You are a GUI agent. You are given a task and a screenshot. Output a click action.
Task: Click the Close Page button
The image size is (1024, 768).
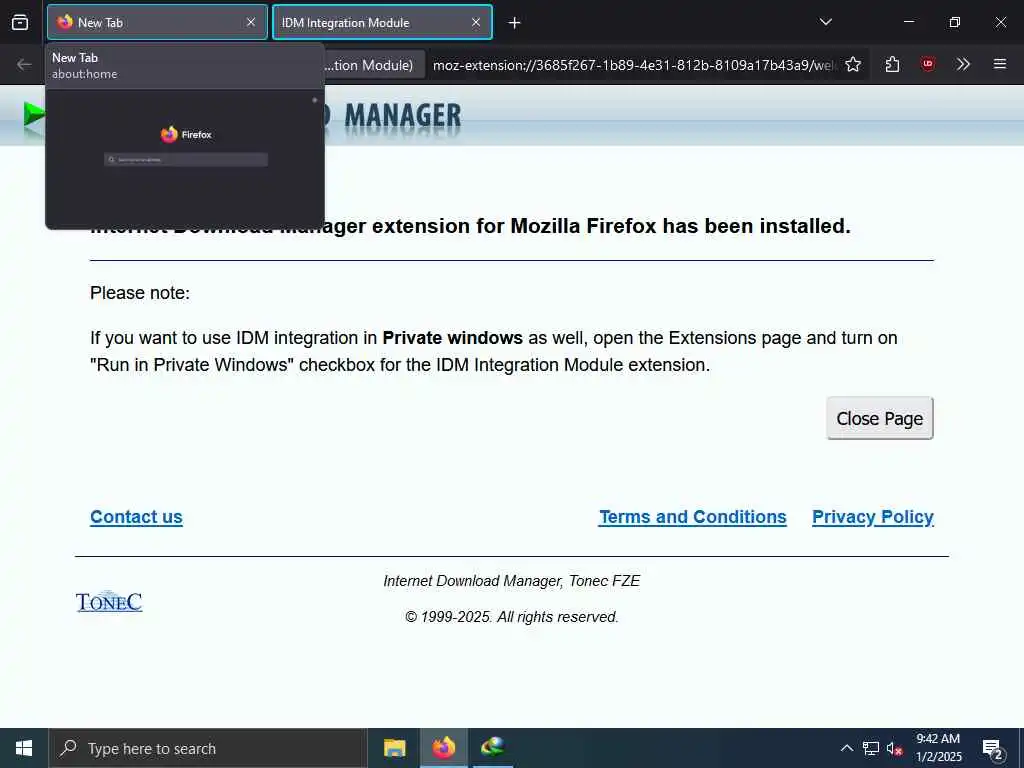pyautogui.click(x=880, y=418)
